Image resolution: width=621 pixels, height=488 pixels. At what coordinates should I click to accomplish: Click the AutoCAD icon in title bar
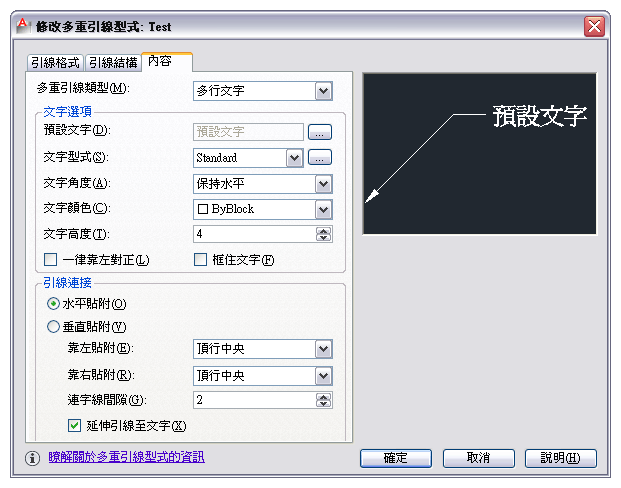point(23,25)
